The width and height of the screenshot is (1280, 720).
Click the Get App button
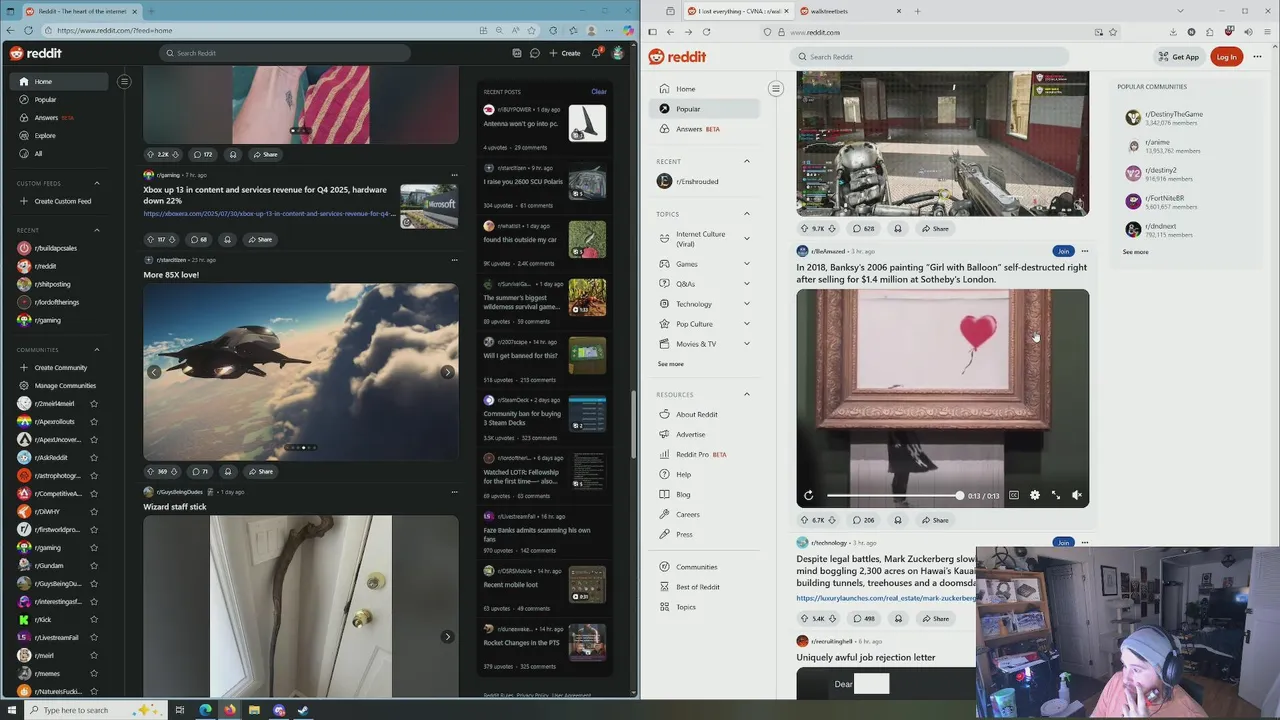point(1179,57)
